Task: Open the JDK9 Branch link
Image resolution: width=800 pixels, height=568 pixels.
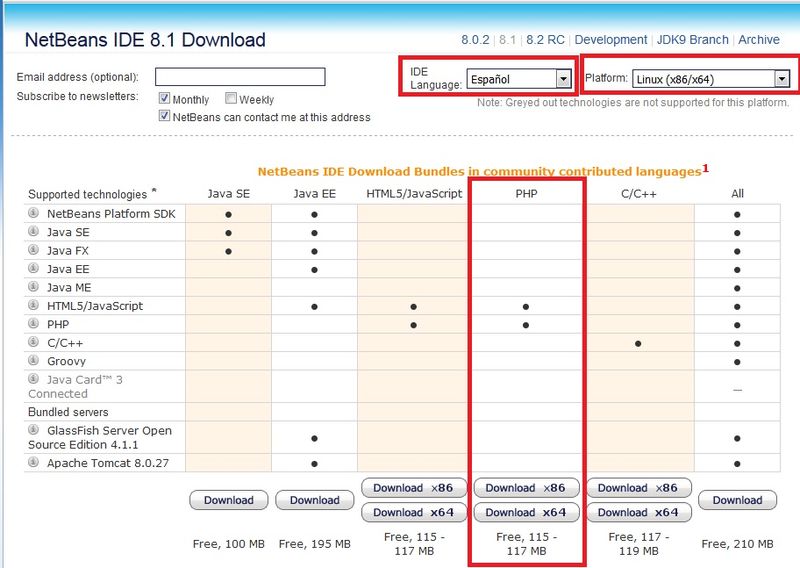Action: [x=692, y=40]
